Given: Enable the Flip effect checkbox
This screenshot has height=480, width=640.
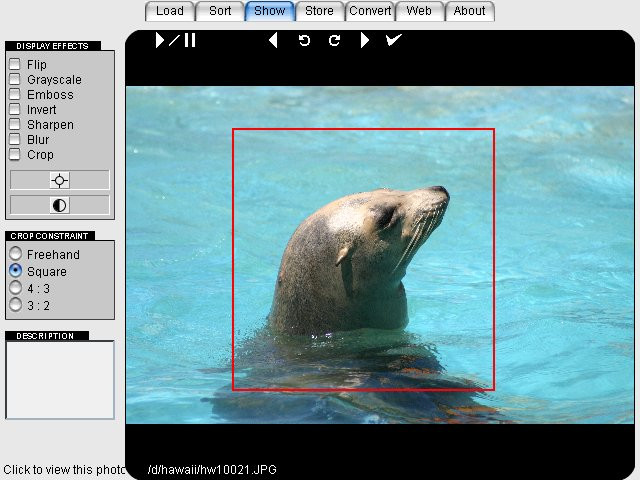Looking at the screenshot, I should [15, 64].
